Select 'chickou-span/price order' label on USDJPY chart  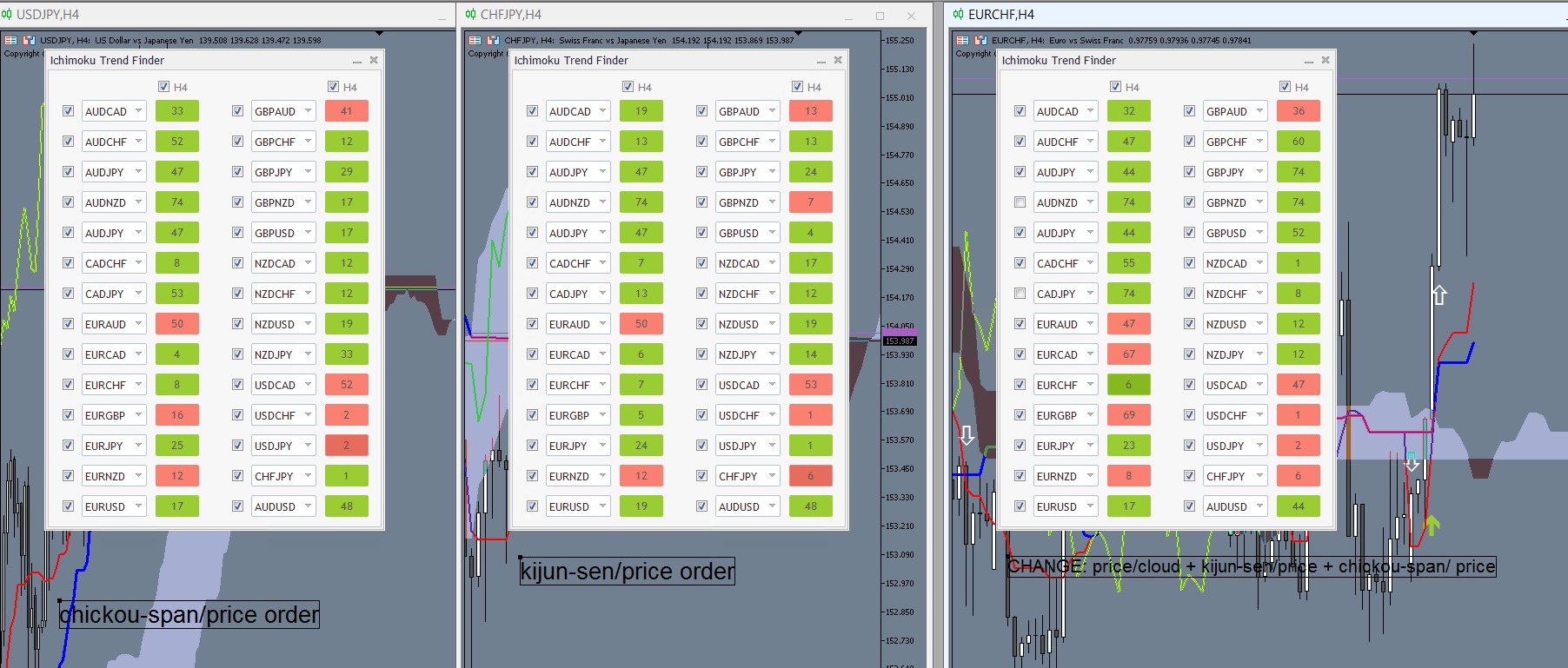pos(189,614)
